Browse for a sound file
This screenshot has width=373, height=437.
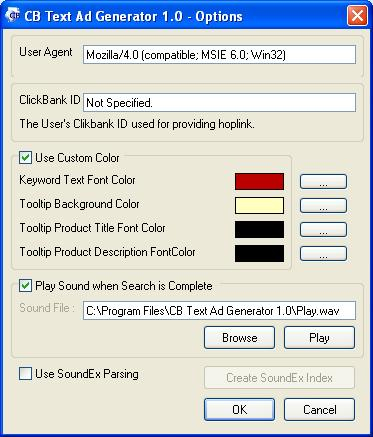(x=239, y=338)
